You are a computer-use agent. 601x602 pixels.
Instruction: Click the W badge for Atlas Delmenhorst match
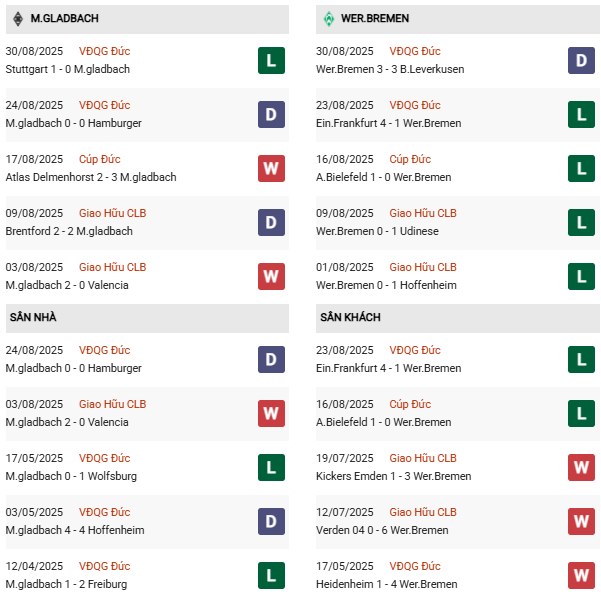pyautogui.click(x=271, y=168)
